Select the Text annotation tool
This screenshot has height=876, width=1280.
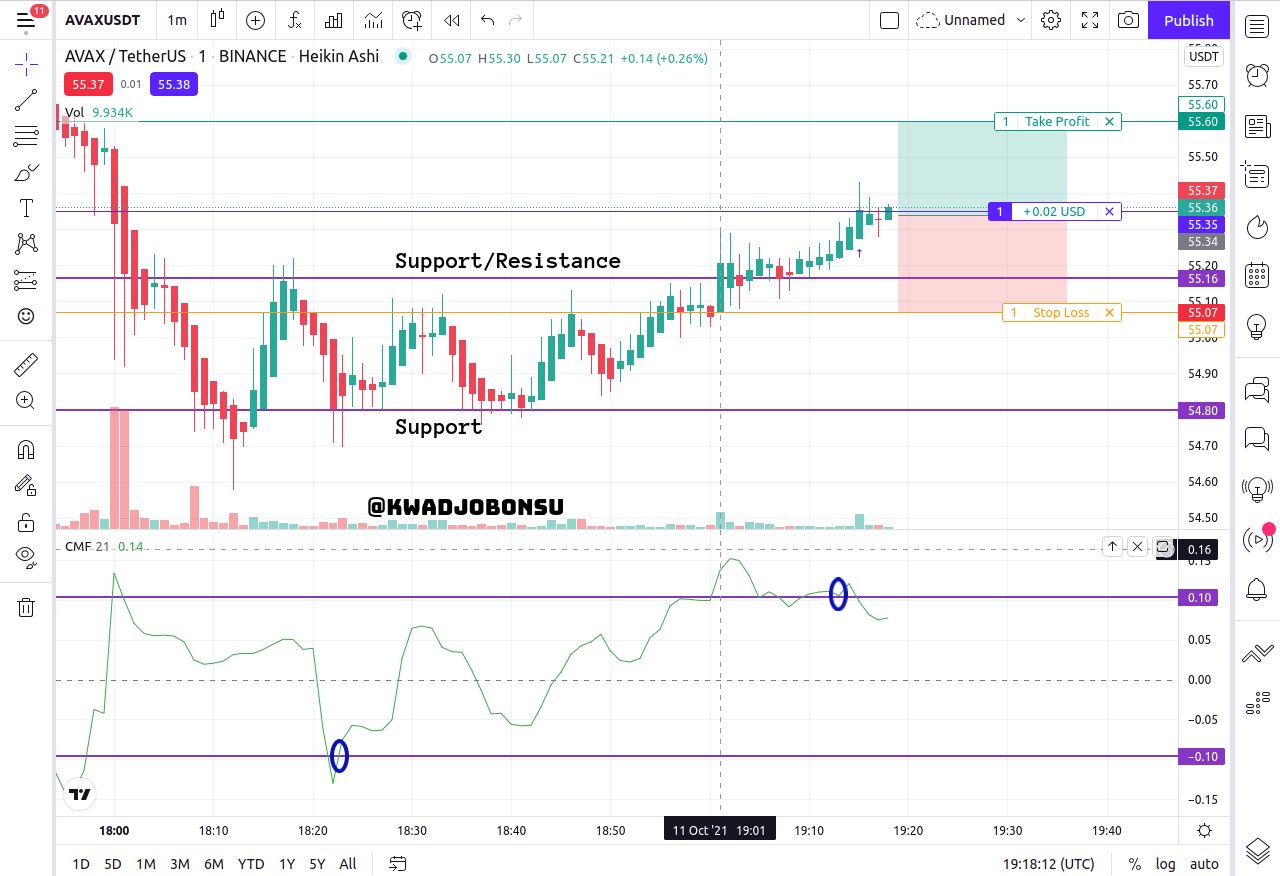pos(26,208)
